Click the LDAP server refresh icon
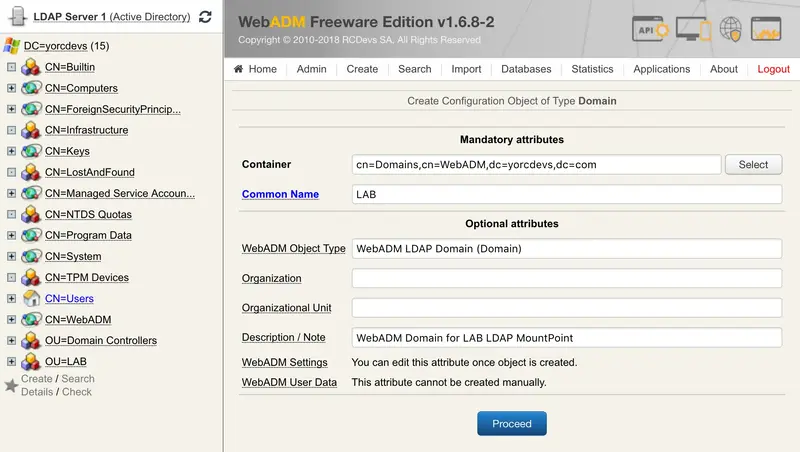The image size is (800, 452). click(205, 17)
